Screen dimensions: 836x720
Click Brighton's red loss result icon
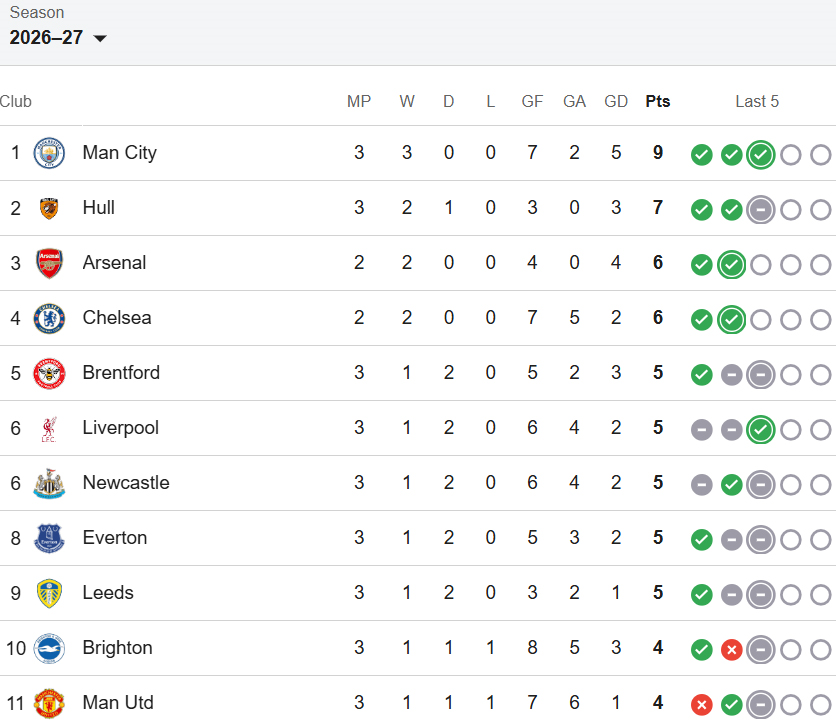[x=732, y=650]
